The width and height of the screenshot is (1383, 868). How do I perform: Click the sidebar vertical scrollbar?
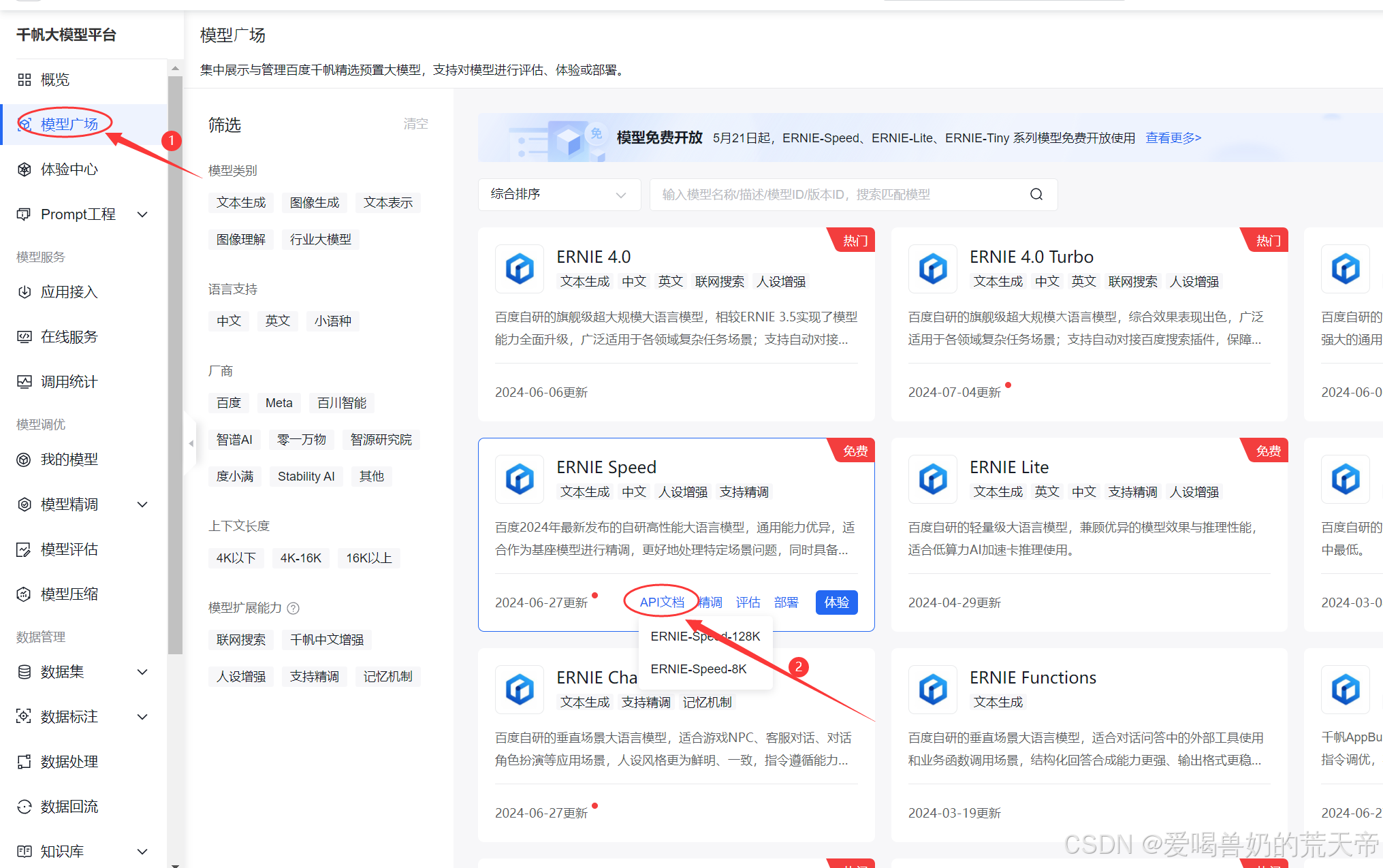tap(175, 364)
